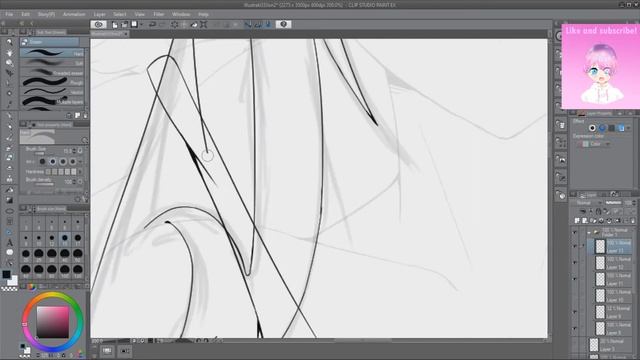Hide Layer 9 using its eye icon
The width and height of the screenshot is (640, 360).
(x=575, y=312)
